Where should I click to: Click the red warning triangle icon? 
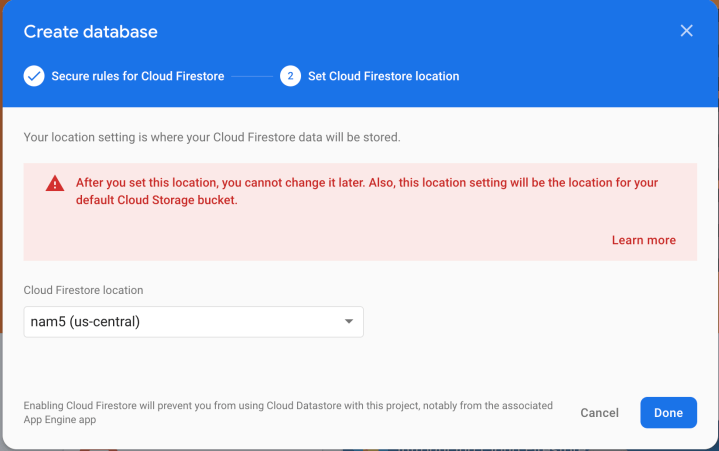(54, 184)
